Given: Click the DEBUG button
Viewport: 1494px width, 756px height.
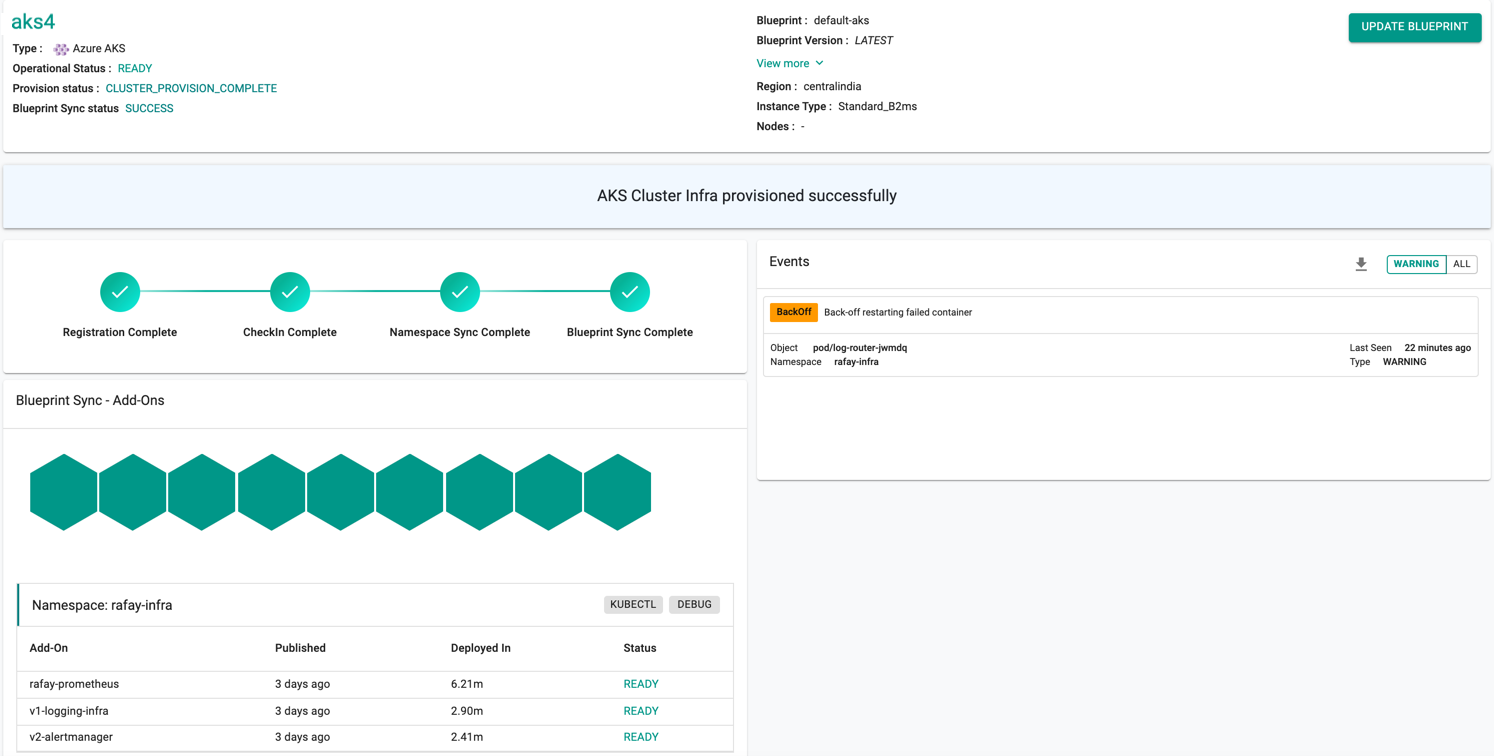Looking at the screenshot, I should [694, 604].
